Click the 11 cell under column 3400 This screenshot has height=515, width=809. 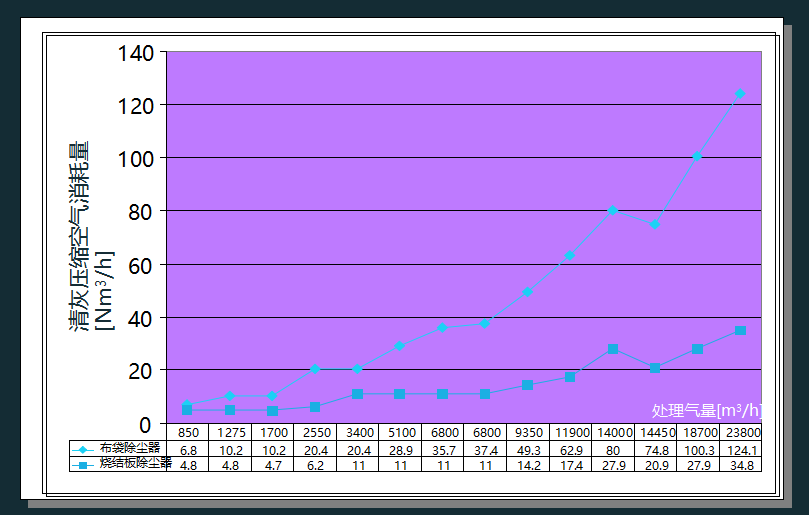point(358,465)
